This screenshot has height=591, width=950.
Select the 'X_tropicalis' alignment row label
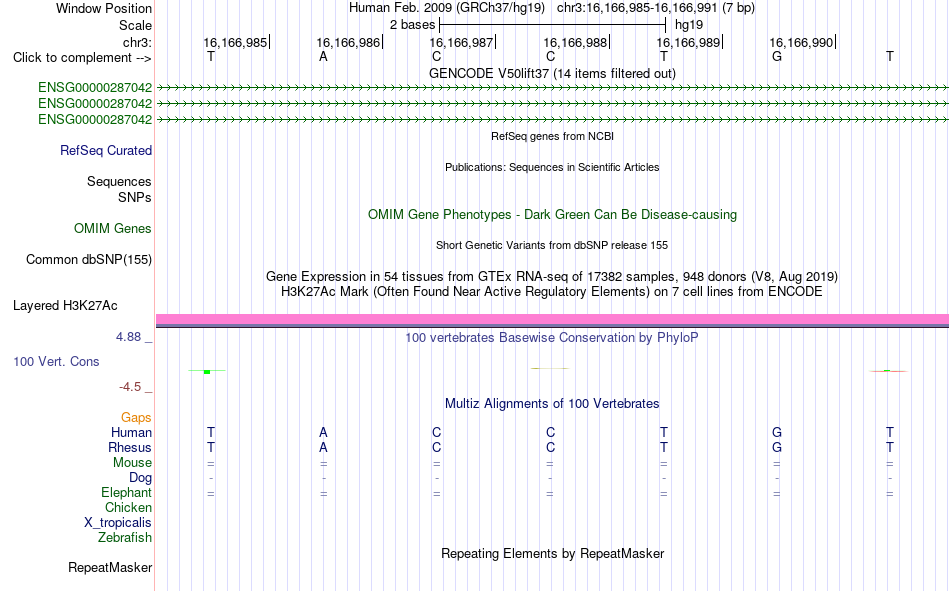pos(118,523)
